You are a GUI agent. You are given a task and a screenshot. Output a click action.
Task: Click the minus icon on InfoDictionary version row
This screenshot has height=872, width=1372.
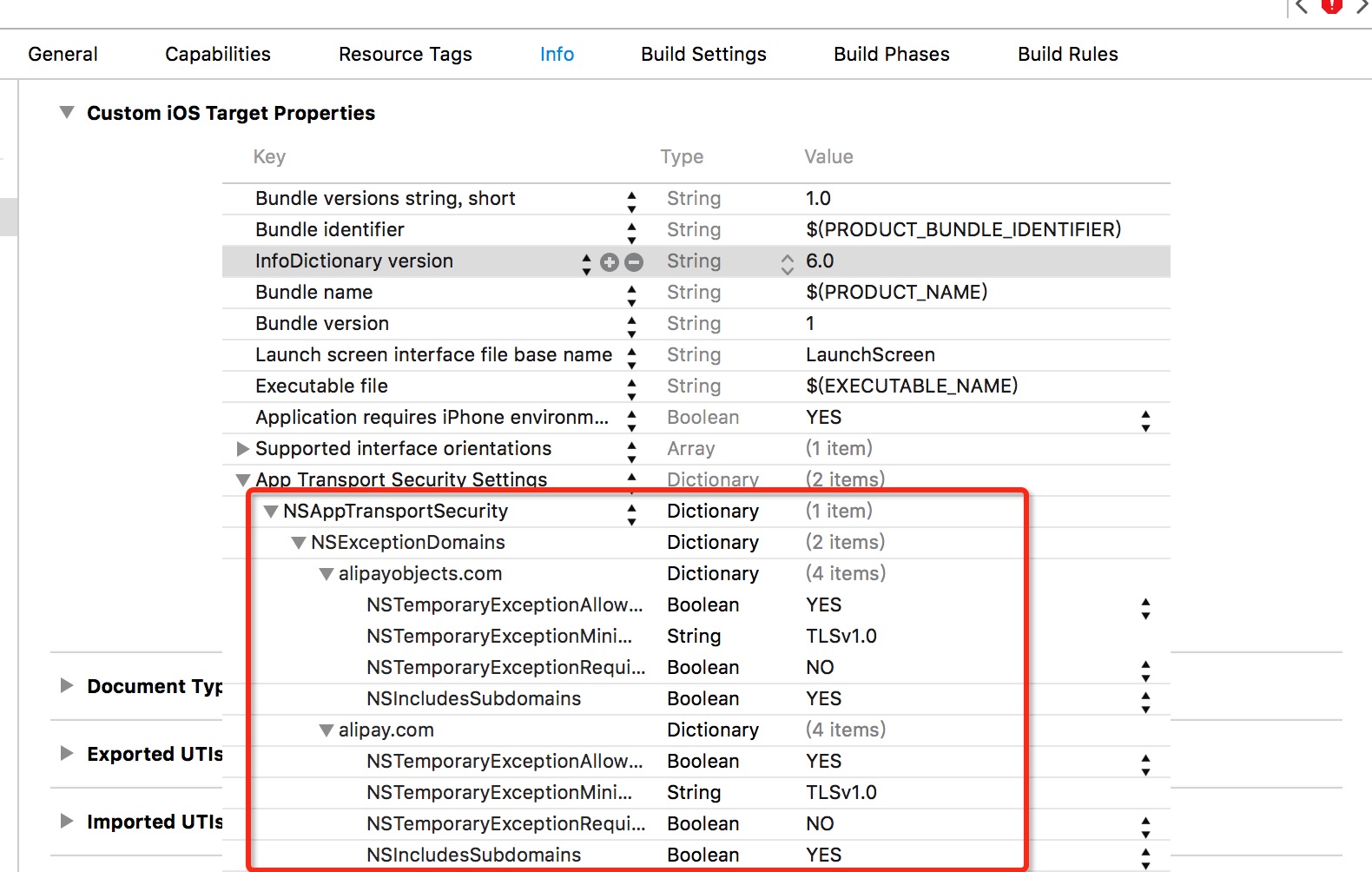tap(634, 262)
